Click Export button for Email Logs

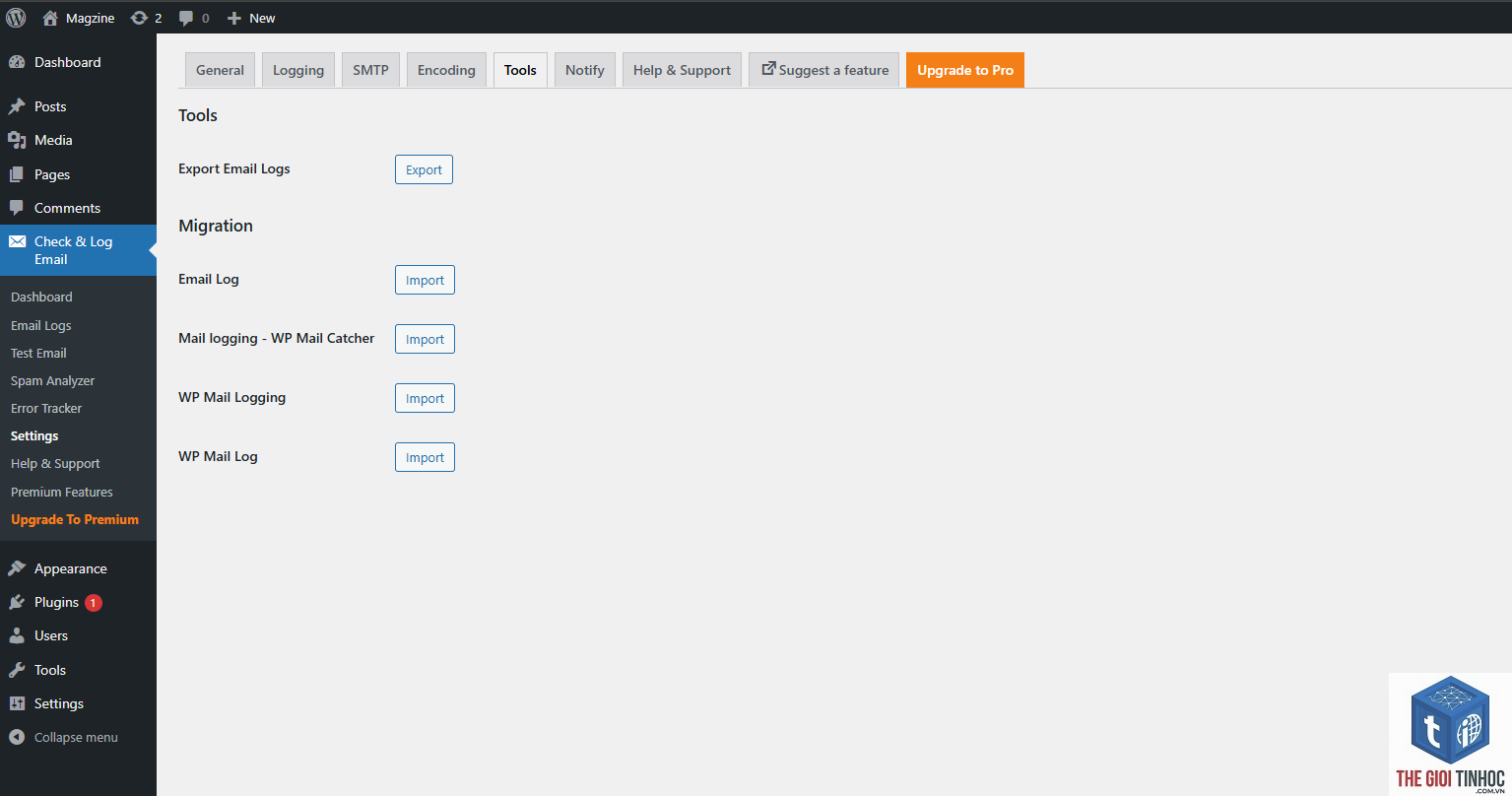pos(424,169)
